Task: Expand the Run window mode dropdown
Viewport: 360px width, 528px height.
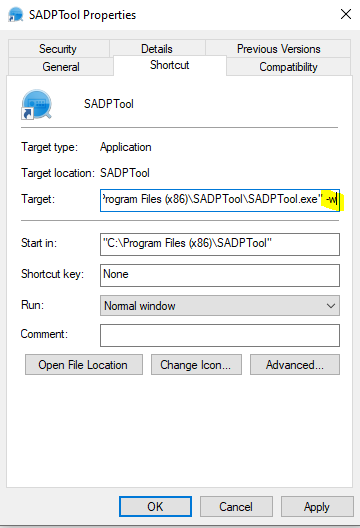Action: pos(220,305)
